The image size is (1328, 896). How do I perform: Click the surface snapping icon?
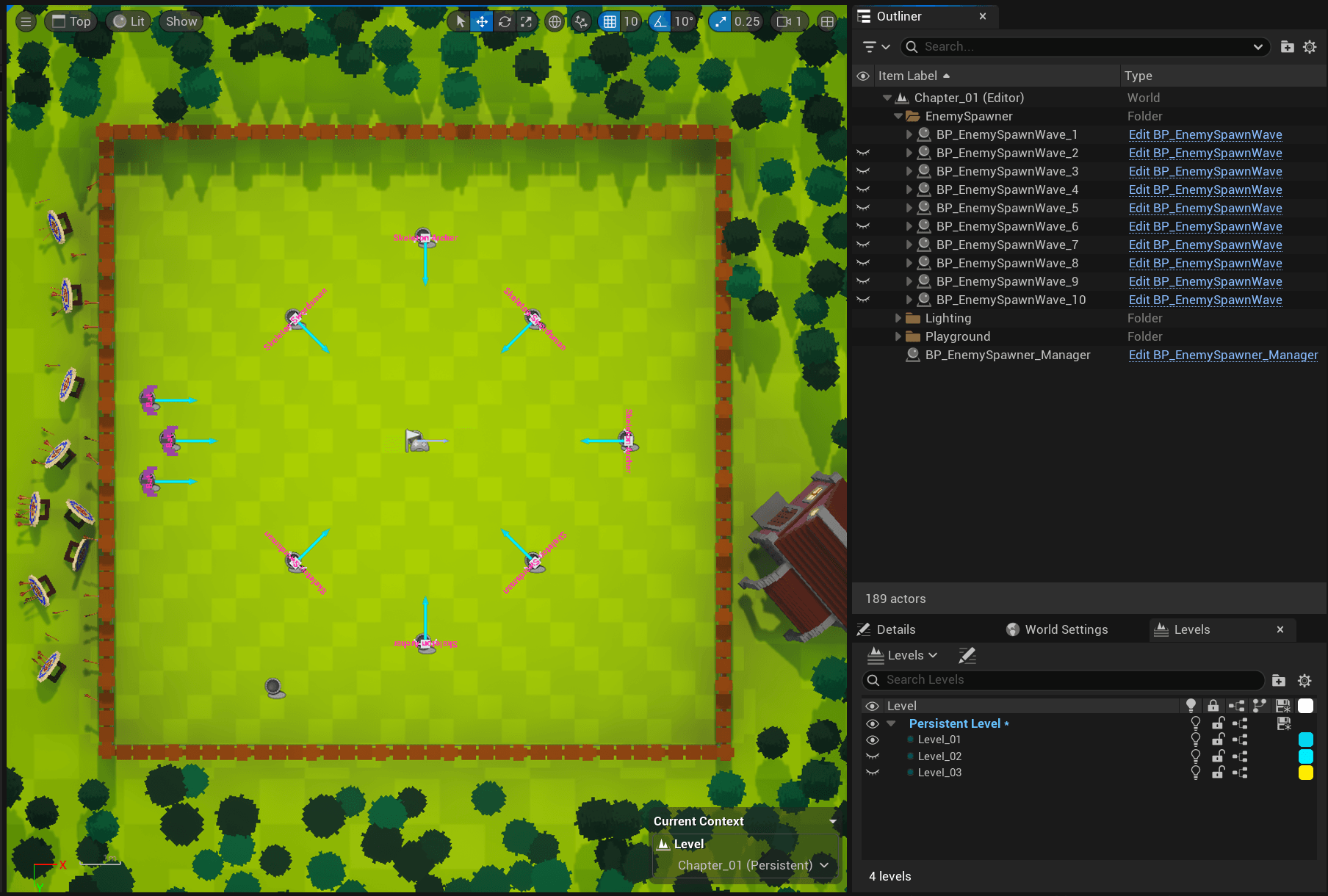coord(581,22)
